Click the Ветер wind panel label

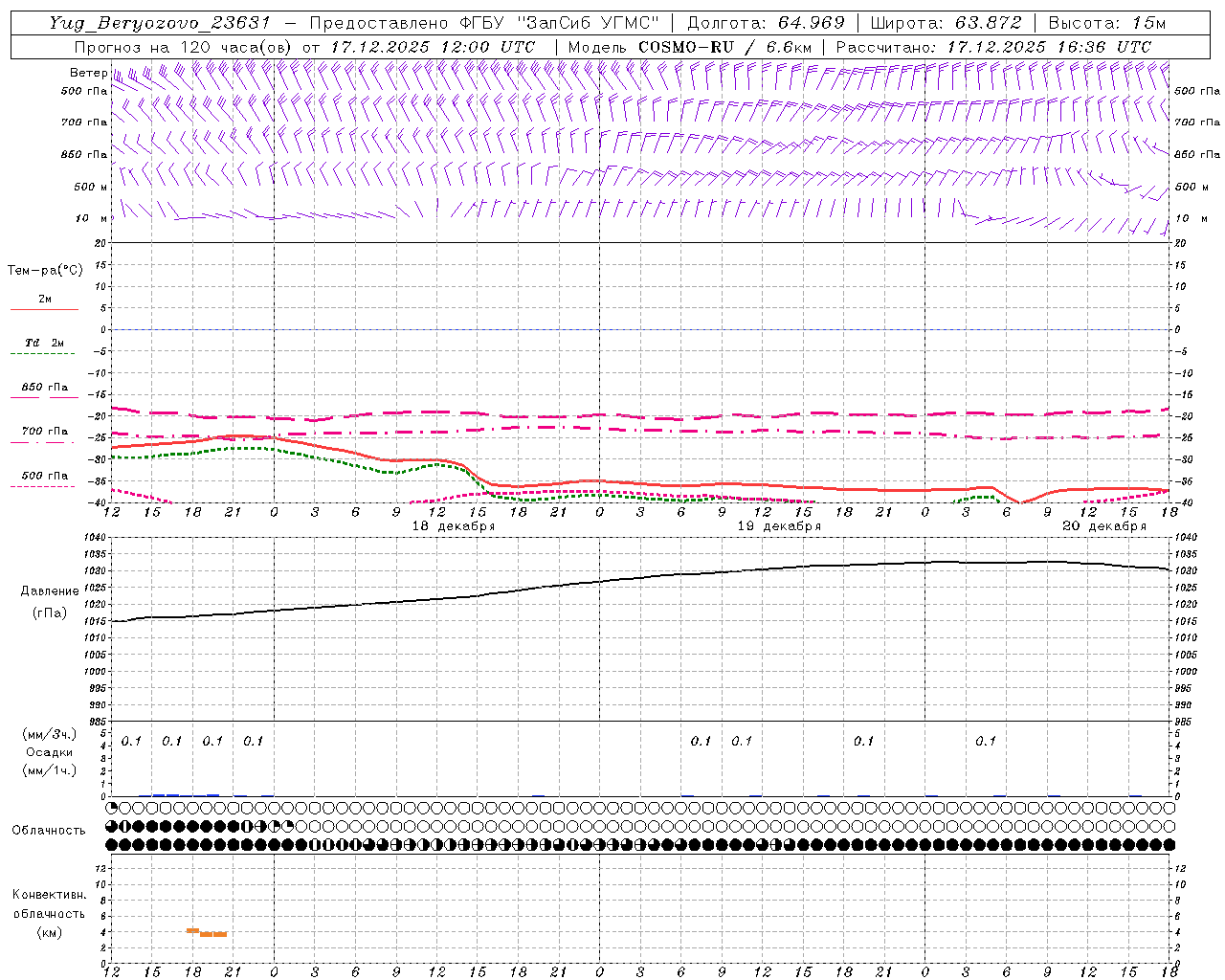88,73
